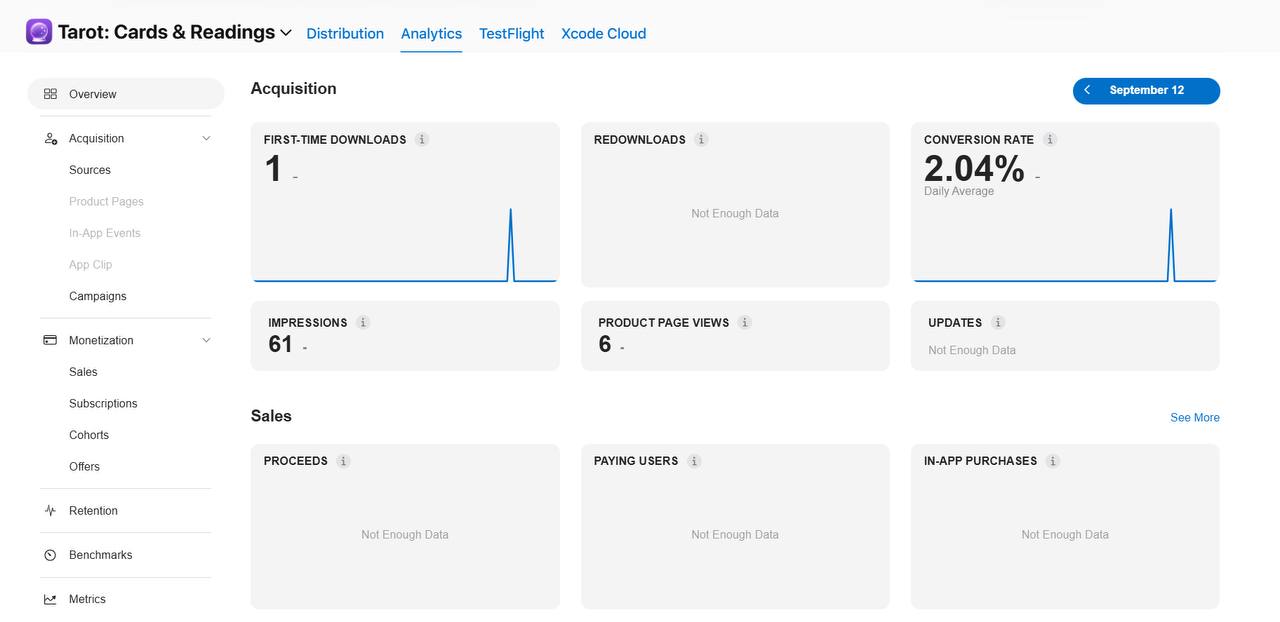Click the Tarot app purple icon
The width and height of the screenshot is (1280, 622).
tap(39, 32)
